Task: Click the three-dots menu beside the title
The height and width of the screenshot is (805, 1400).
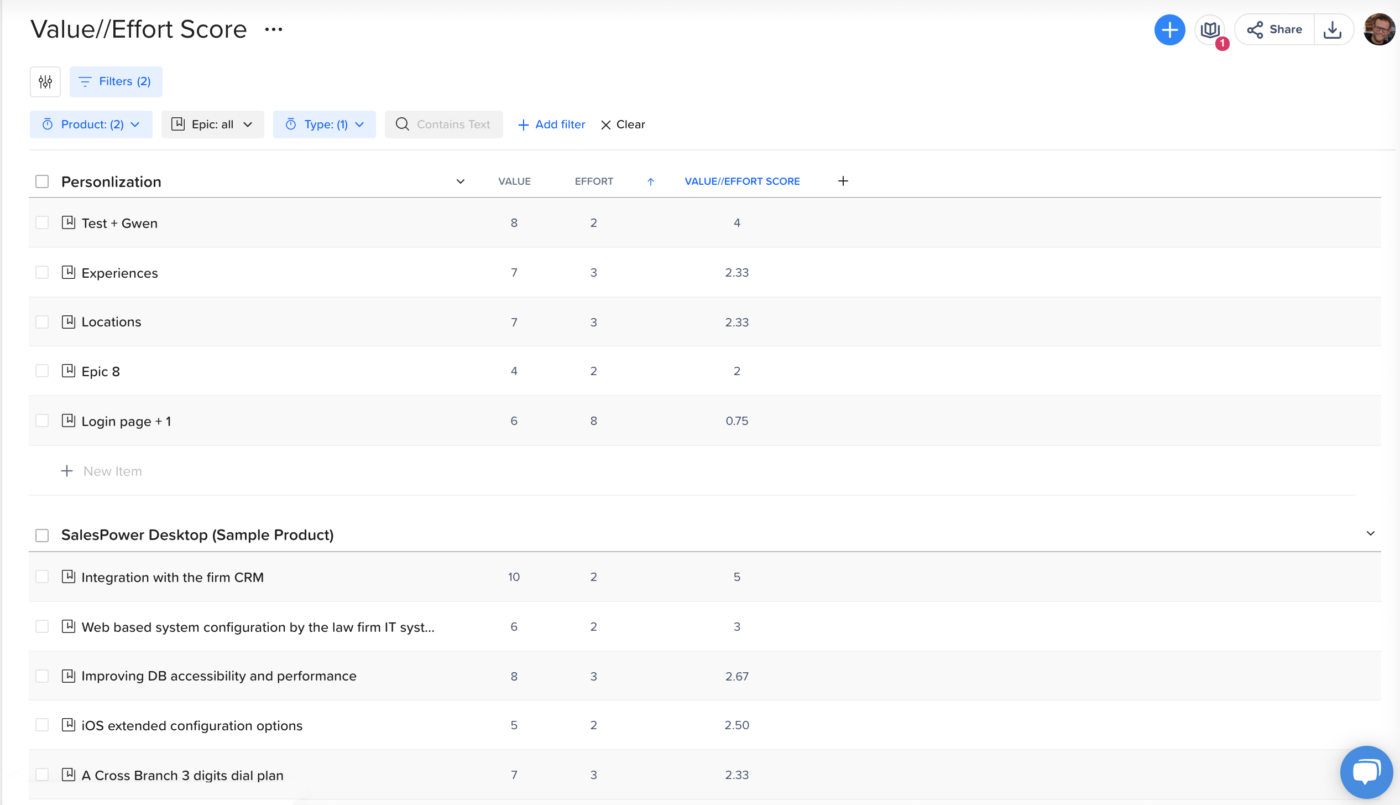Action: 273,30
